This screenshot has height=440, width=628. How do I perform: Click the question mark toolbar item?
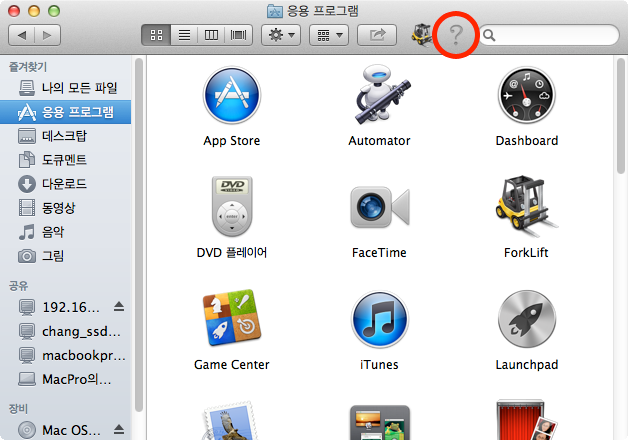tap(455, 35)
